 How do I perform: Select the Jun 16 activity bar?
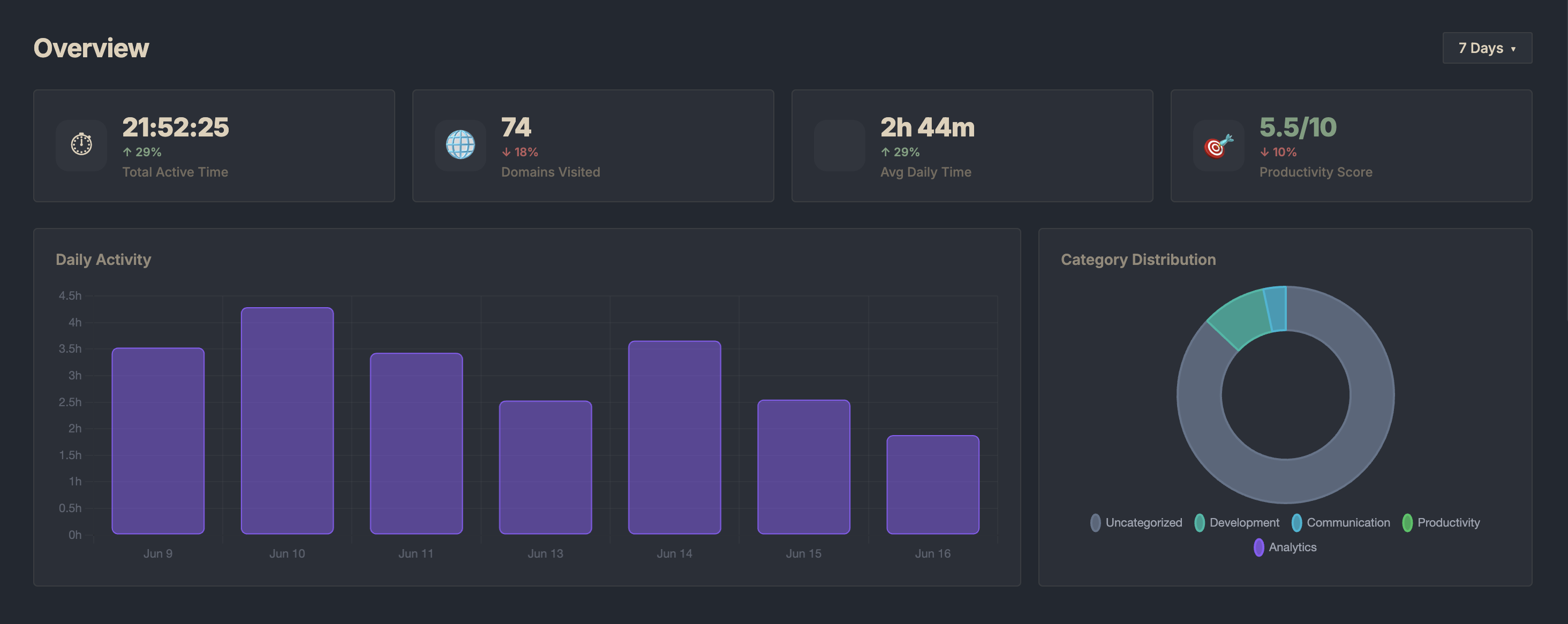[x=932, y=485]
